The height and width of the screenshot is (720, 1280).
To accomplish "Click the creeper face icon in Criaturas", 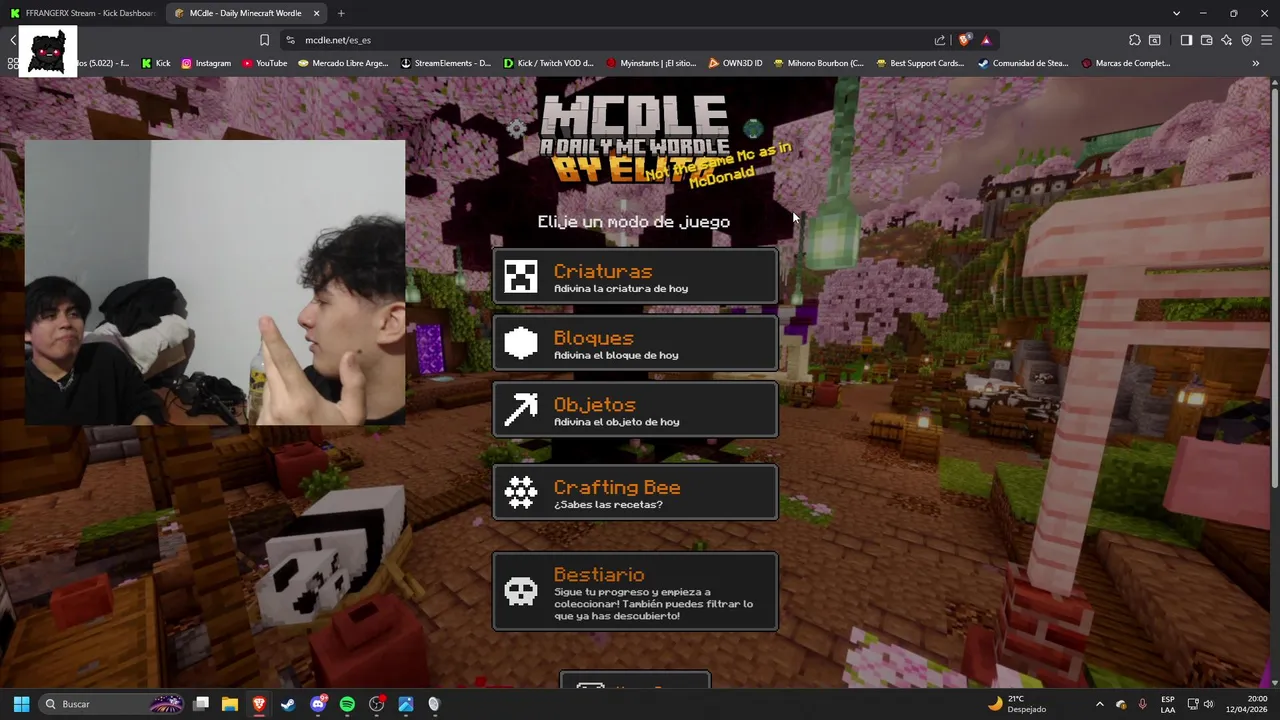I will click(x=521, y=277).
